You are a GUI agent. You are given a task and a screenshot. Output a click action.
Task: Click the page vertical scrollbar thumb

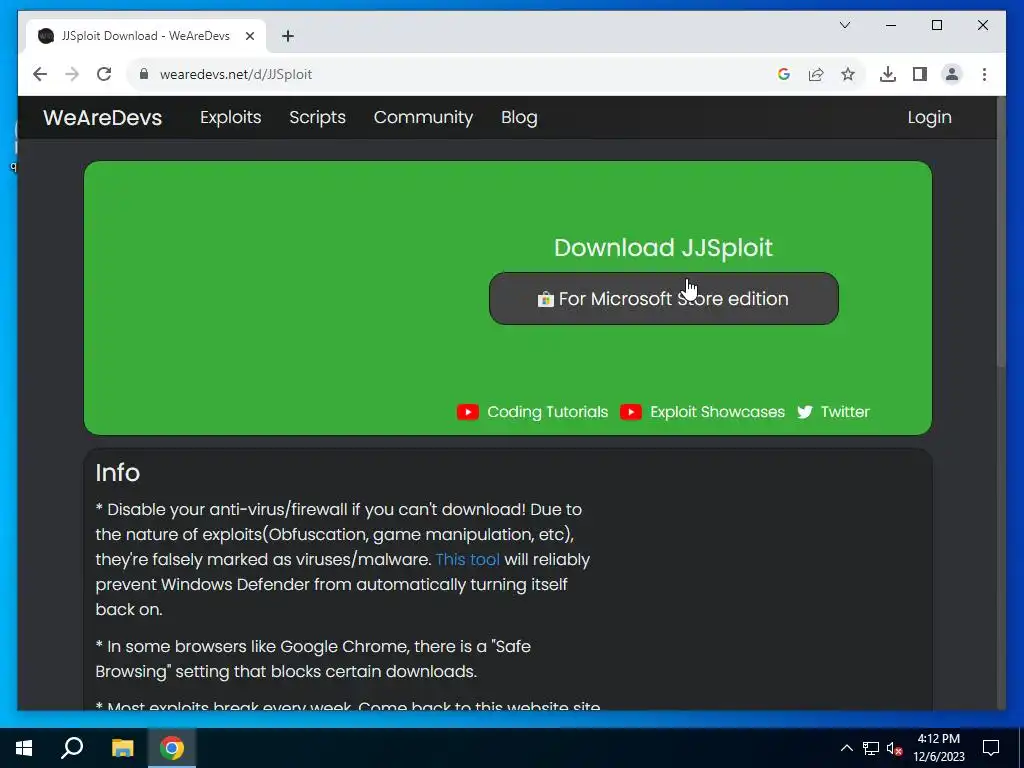[x=1000, y=232]
